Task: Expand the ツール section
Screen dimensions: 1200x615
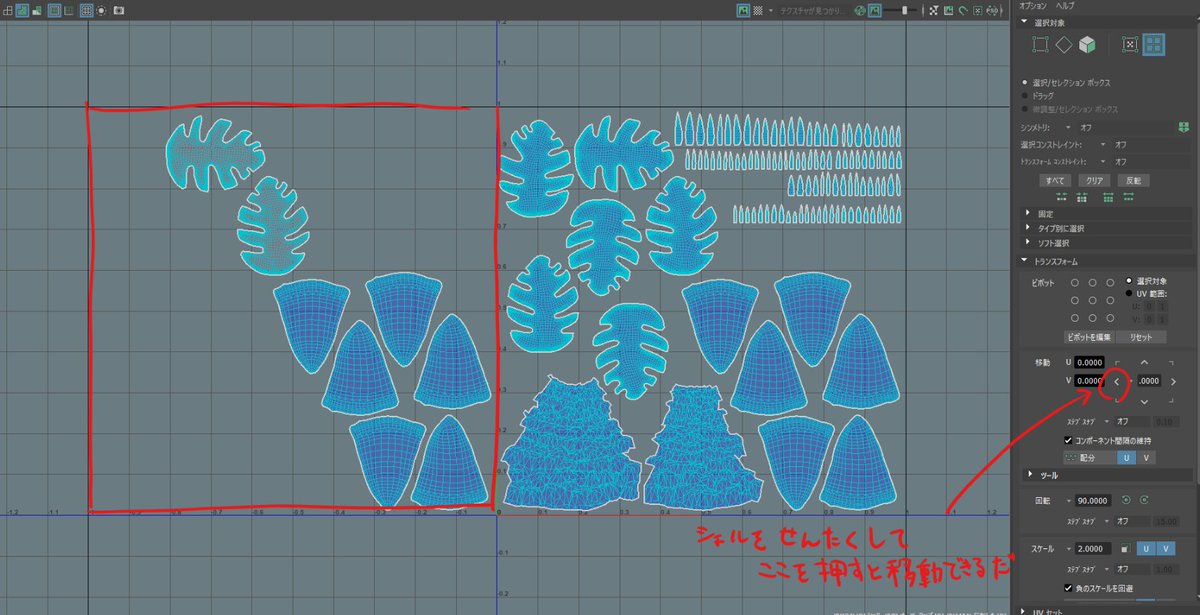Action: point(1106,475)
